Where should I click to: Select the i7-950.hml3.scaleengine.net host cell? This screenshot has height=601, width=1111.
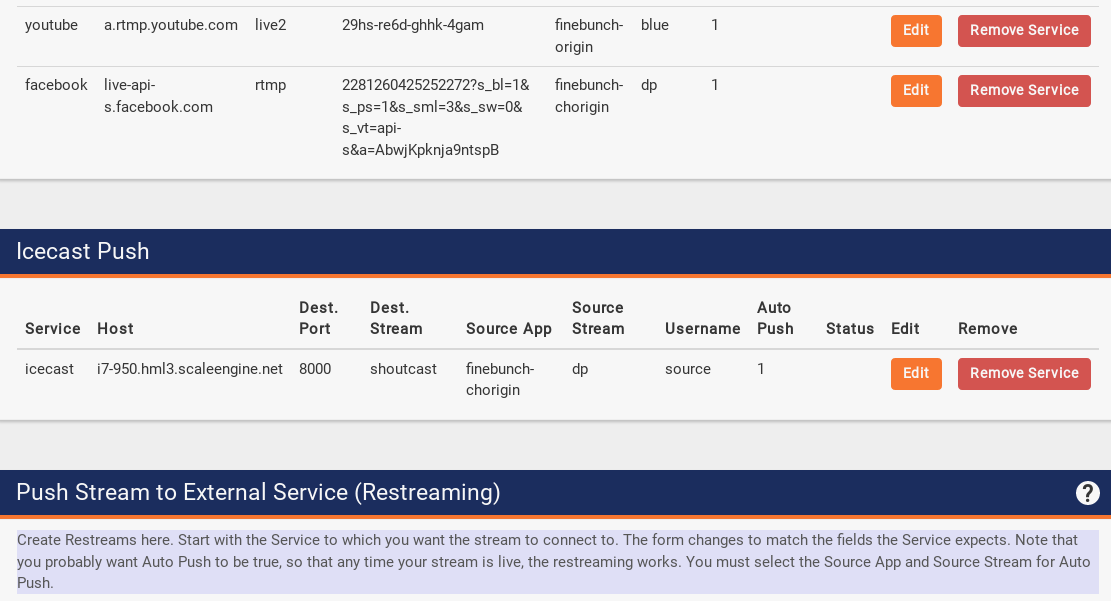[x=189, y=369]
